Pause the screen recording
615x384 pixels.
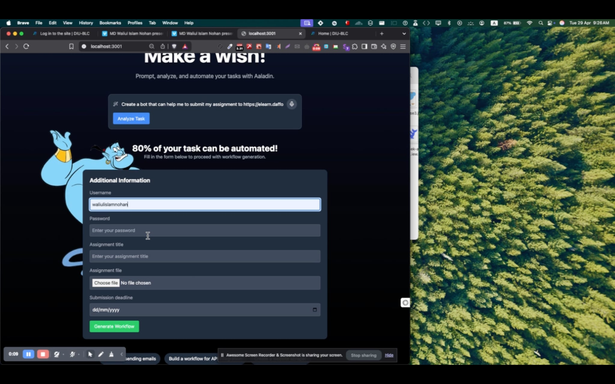coord(28,354)
